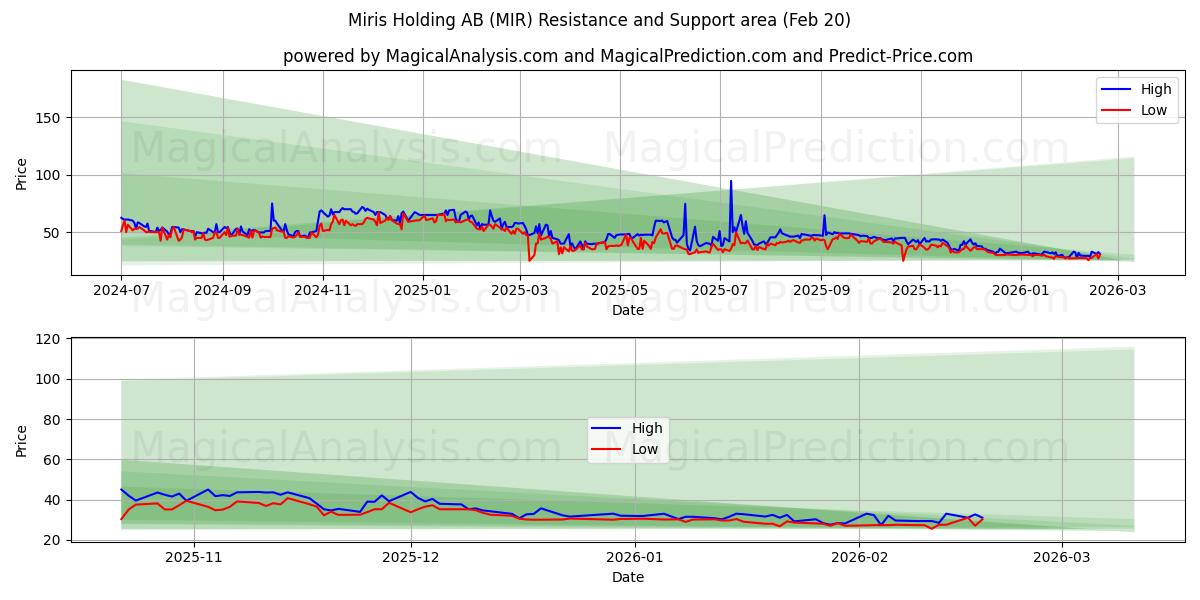Screen dimensions: 1200x600
Task: Click the '2025-11' x-axis label on the top chart
Action: (x=922, y=291)
